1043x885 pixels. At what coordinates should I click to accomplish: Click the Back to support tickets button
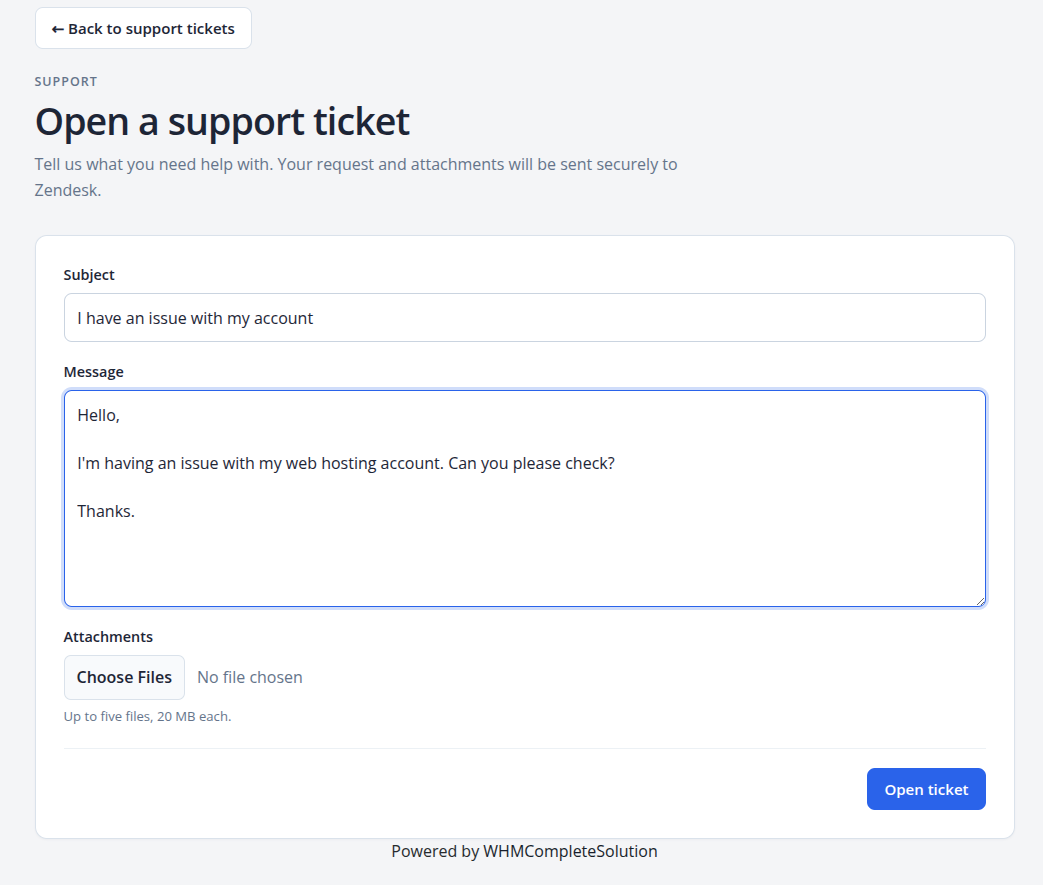tap(143, 29)
